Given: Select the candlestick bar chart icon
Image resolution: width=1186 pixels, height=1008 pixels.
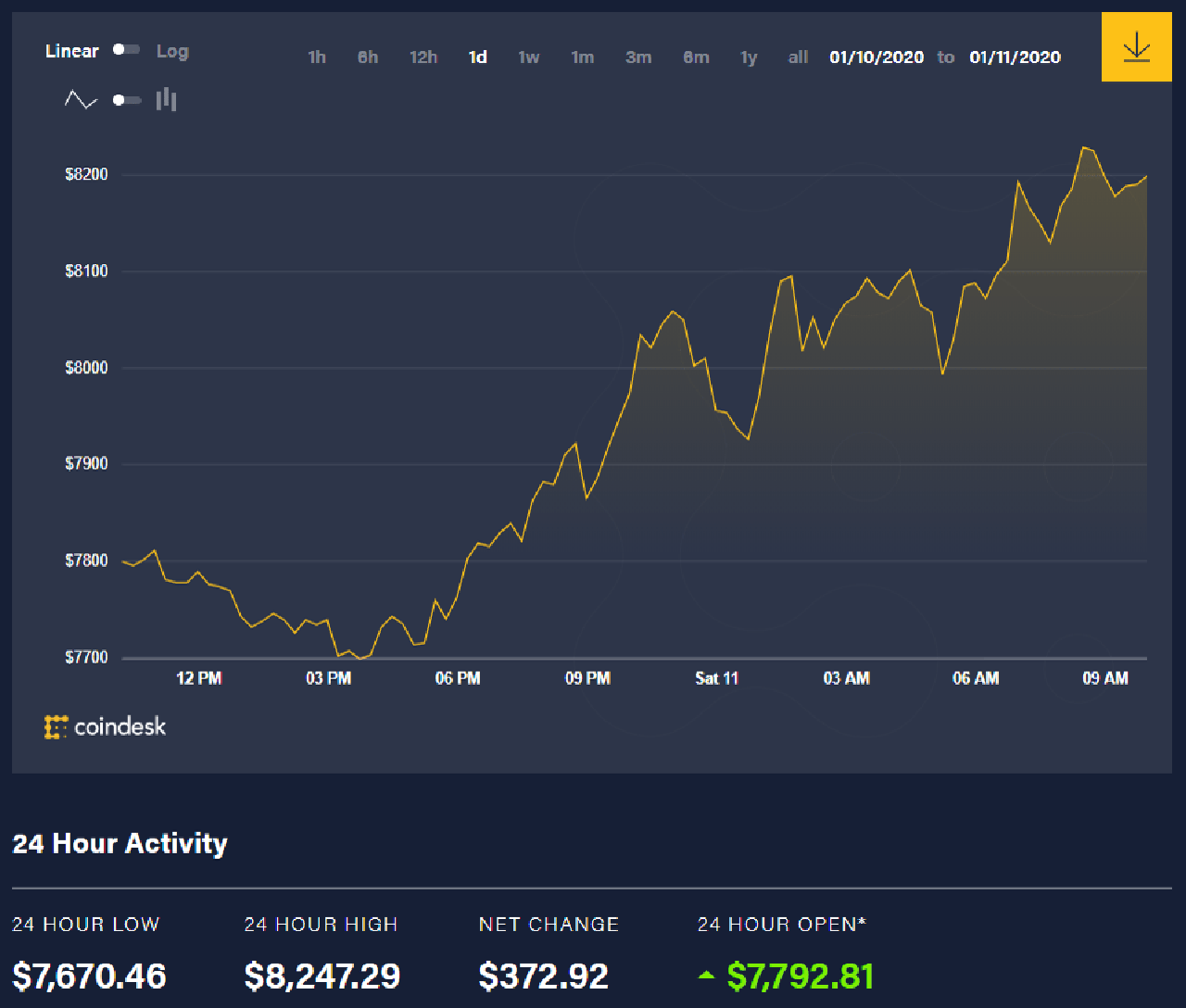Looking at the screenshot, I should click(166, 99).
